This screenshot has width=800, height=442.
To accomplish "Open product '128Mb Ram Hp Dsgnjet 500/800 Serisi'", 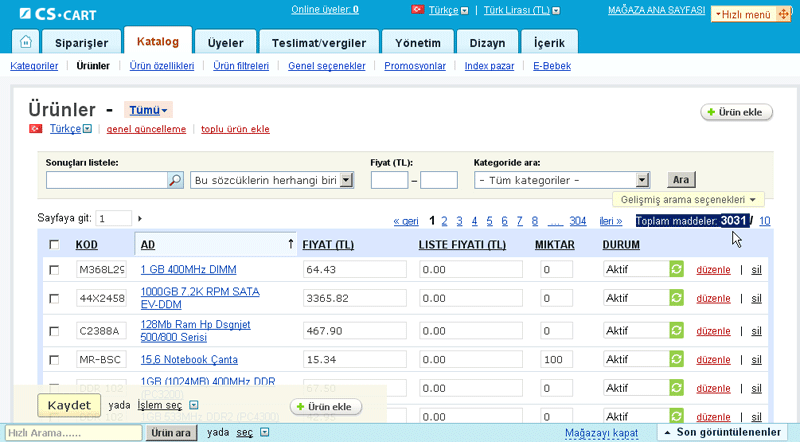I will (x=195, y=331).
